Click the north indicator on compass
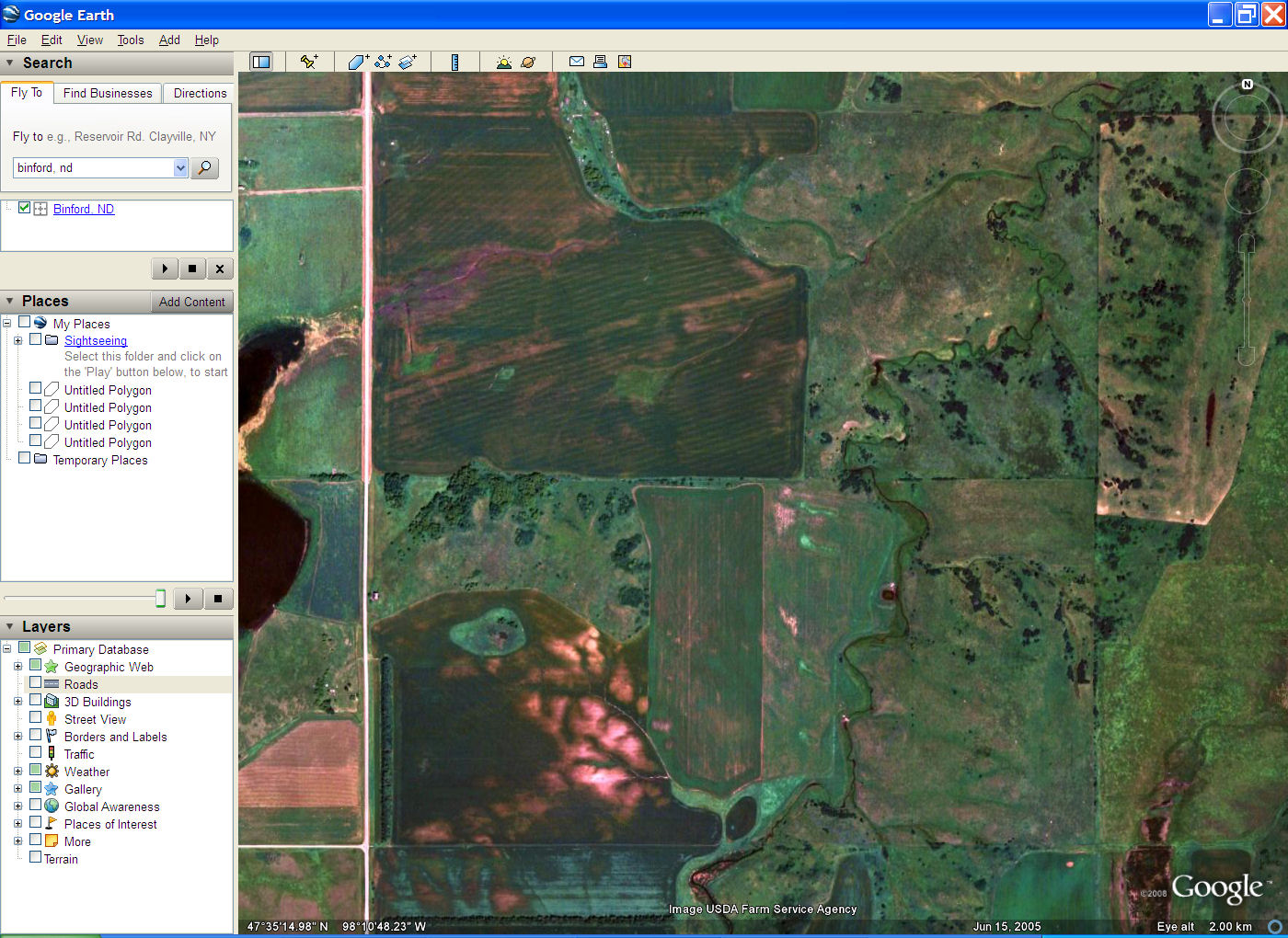 click(x=1248, y=85)
